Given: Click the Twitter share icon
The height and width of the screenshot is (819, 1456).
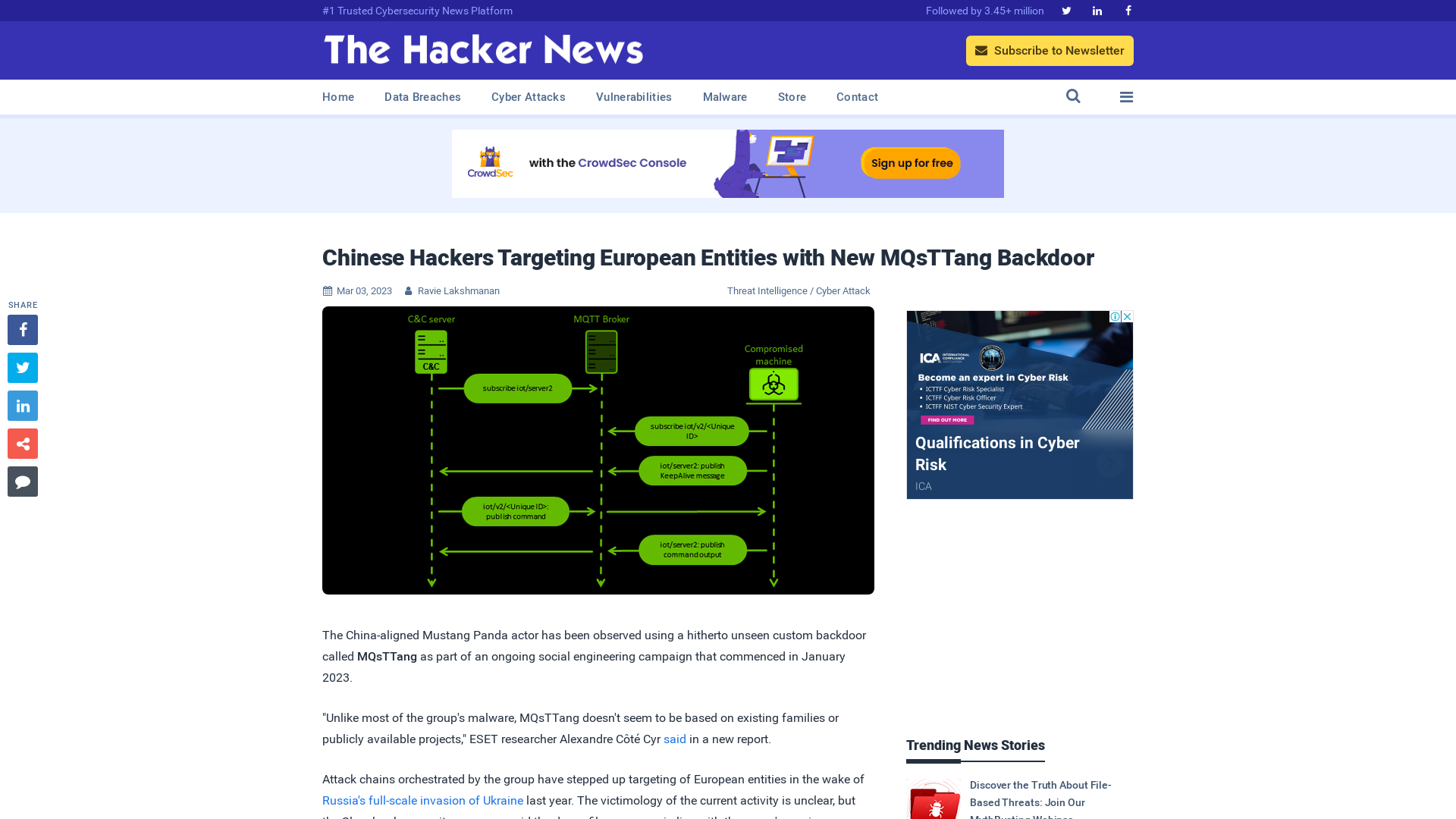Looking at the screenshot, I should pos(22,367).
